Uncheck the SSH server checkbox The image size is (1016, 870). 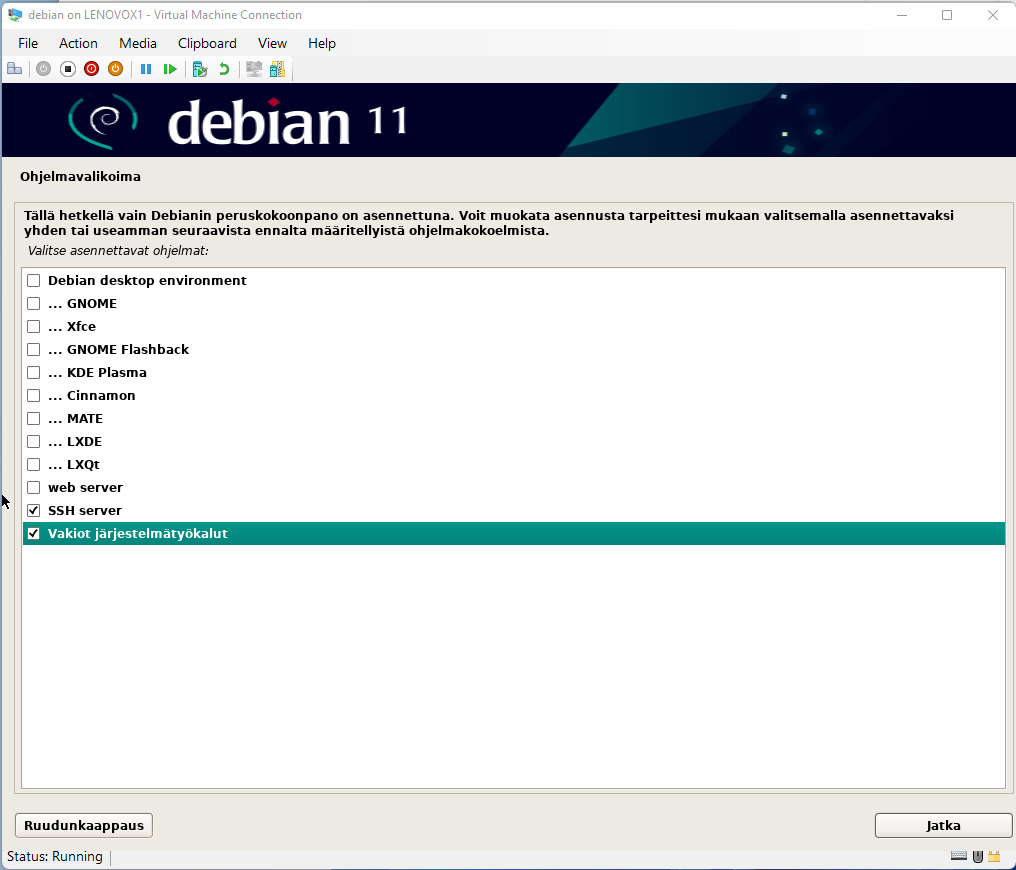(34, 511)
